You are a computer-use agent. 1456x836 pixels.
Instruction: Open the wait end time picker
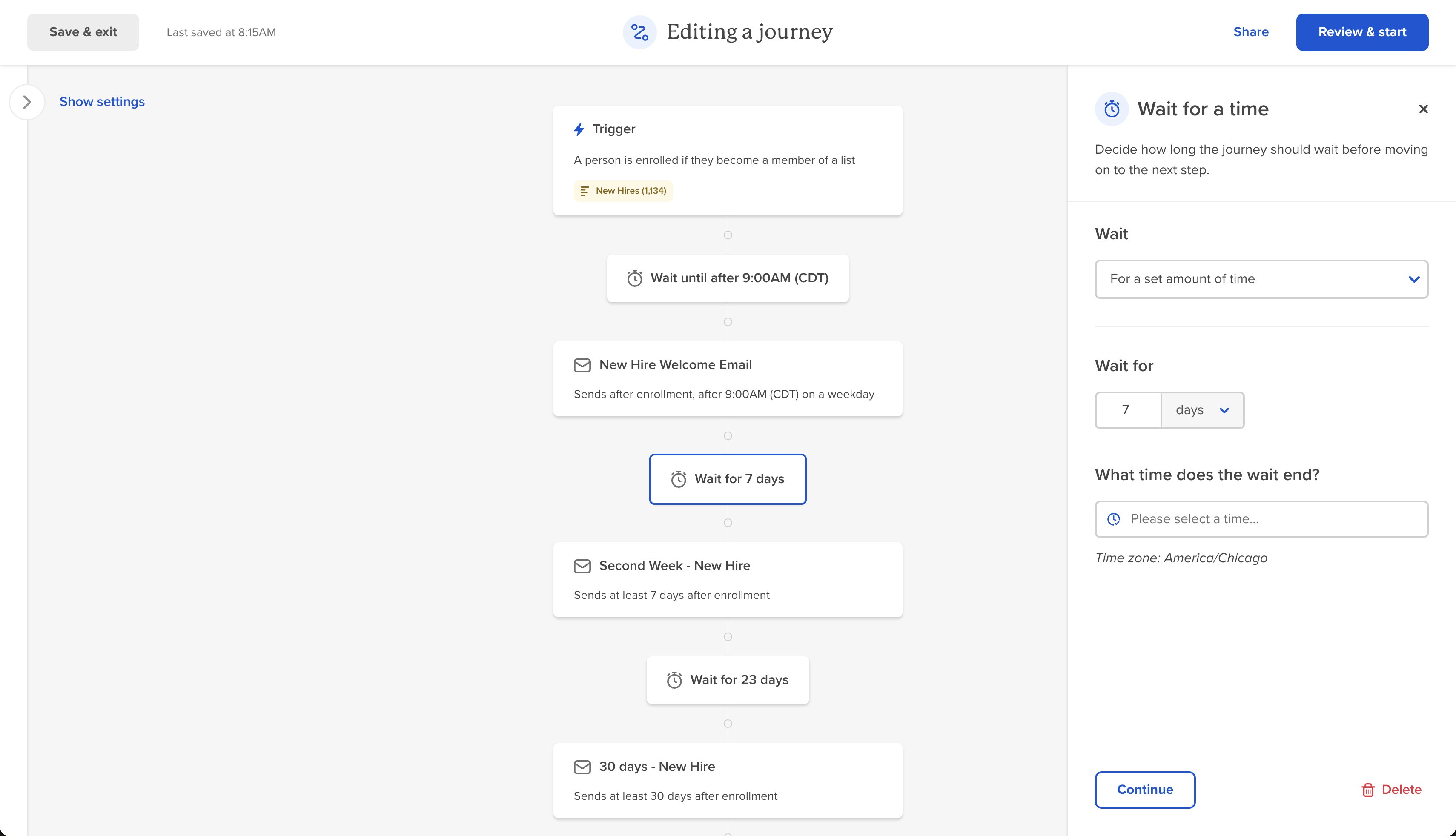pos(1261,519)
